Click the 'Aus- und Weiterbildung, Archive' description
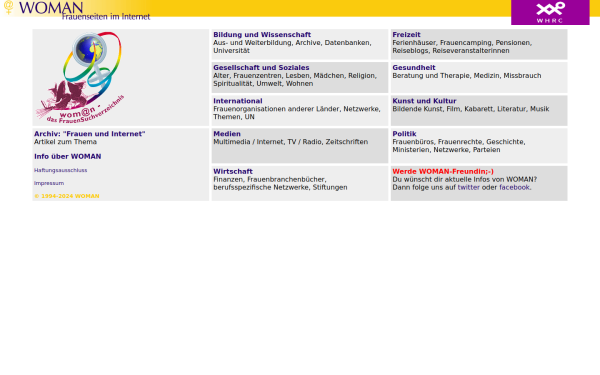 (x=292, y=47)
